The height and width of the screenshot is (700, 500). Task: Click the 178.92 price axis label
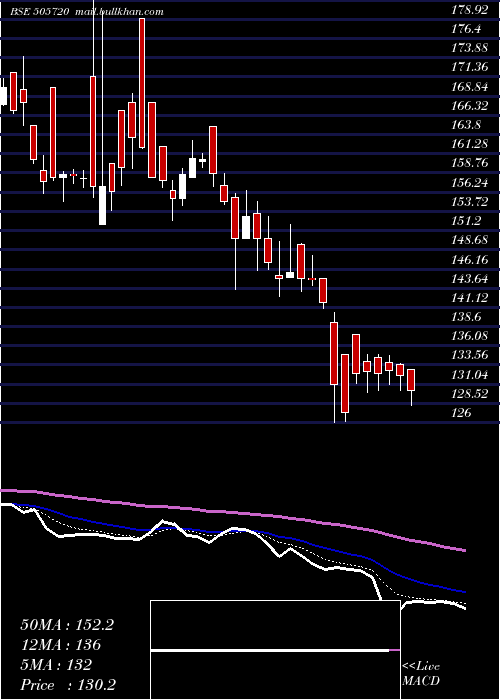(470, 10)
